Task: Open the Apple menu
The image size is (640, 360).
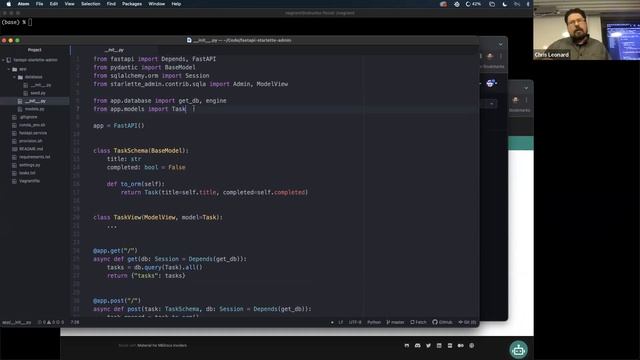Action: pyautogui.click(x=9, y=4)
